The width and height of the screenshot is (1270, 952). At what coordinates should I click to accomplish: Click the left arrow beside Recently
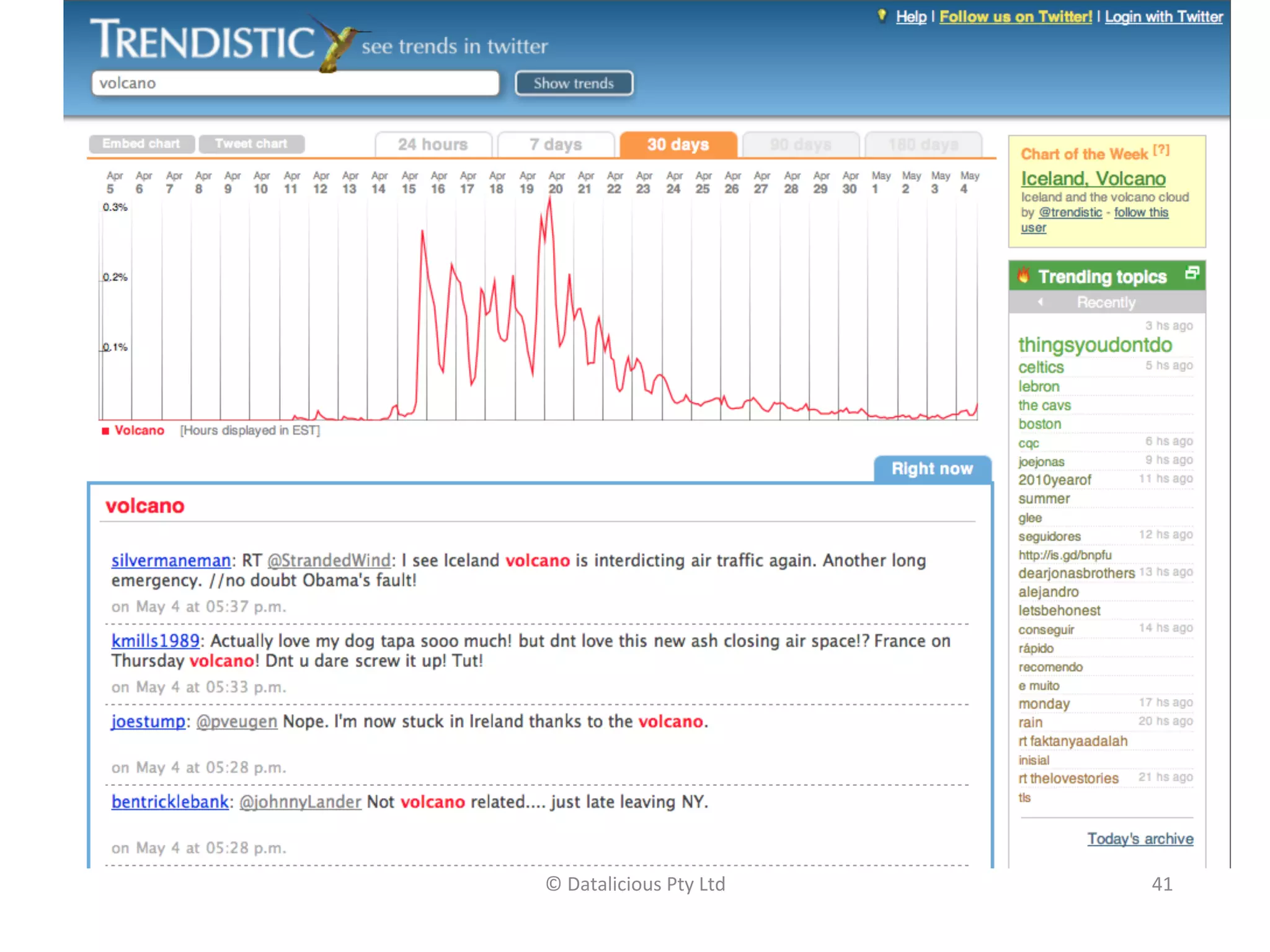pyautogui.click(x=1041, y=302)
